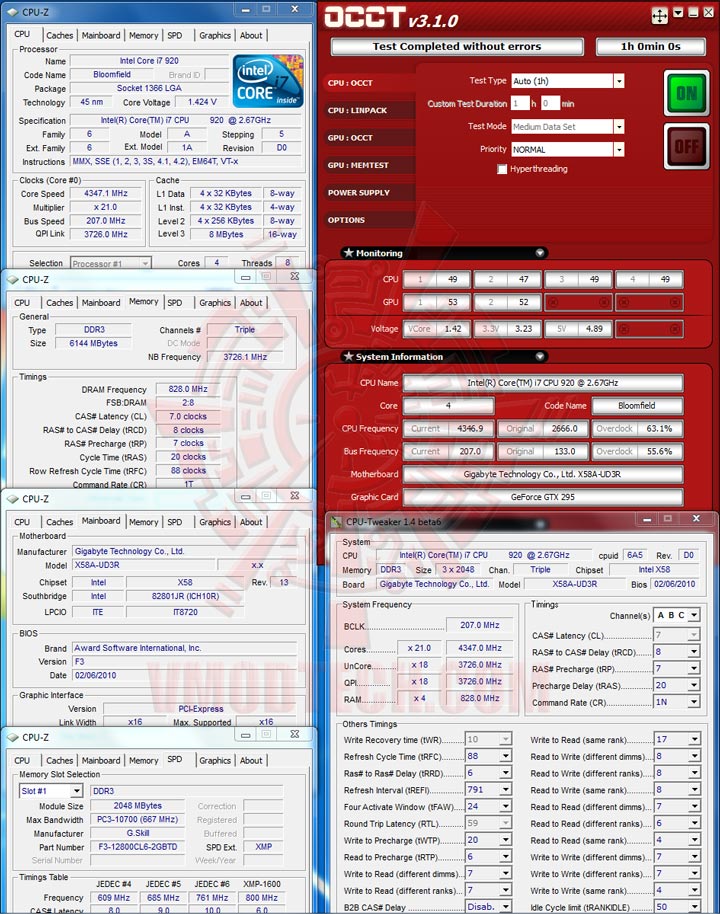Open the Test Type dropdown showing Auto (1h)
This screenshot has height=914, width=720.
tap(619, 81)
